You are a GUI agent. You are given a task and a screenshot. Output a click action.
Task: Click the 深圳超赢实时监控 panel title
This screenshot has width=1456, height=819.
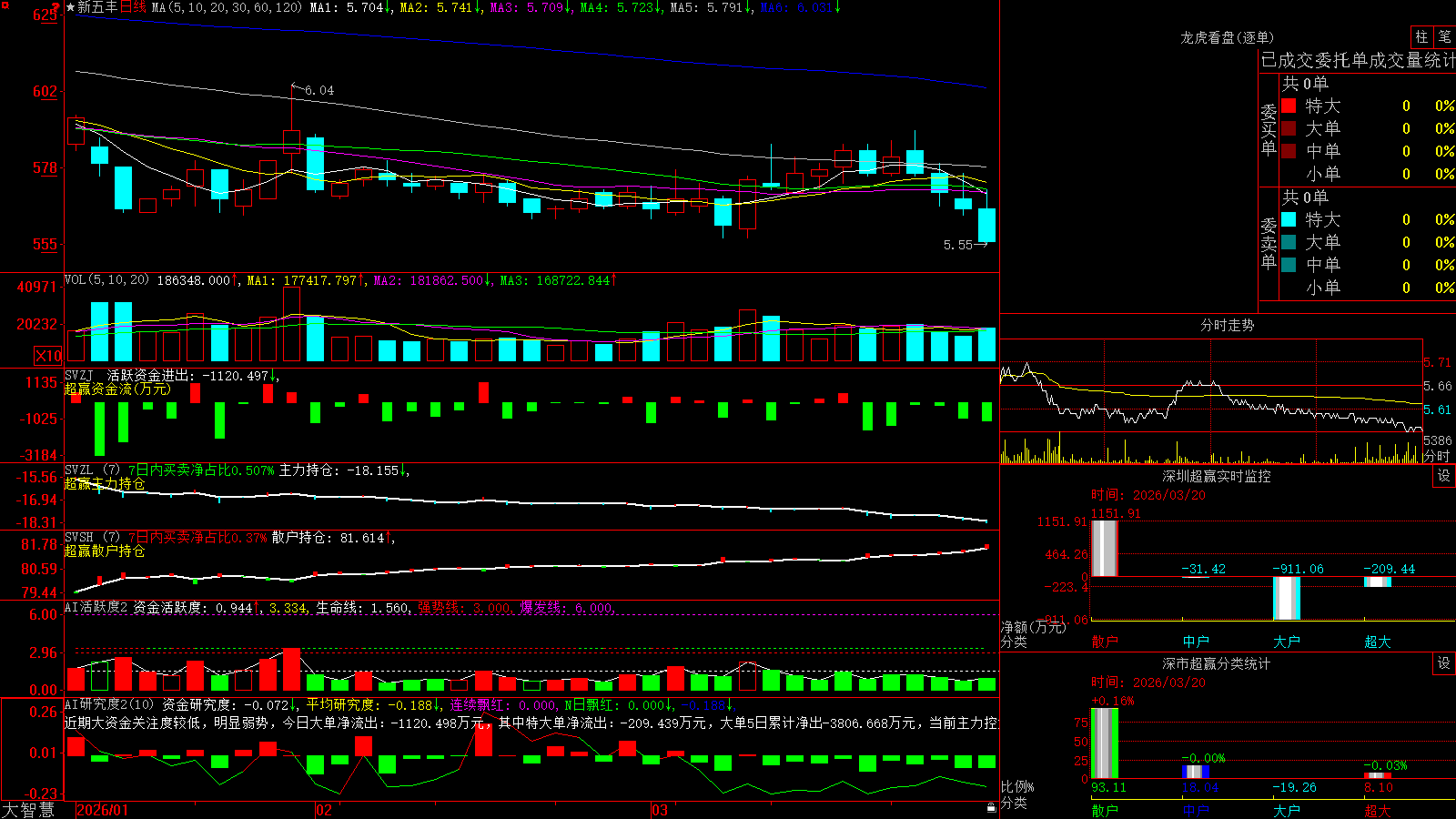[x=1216, y=476]
